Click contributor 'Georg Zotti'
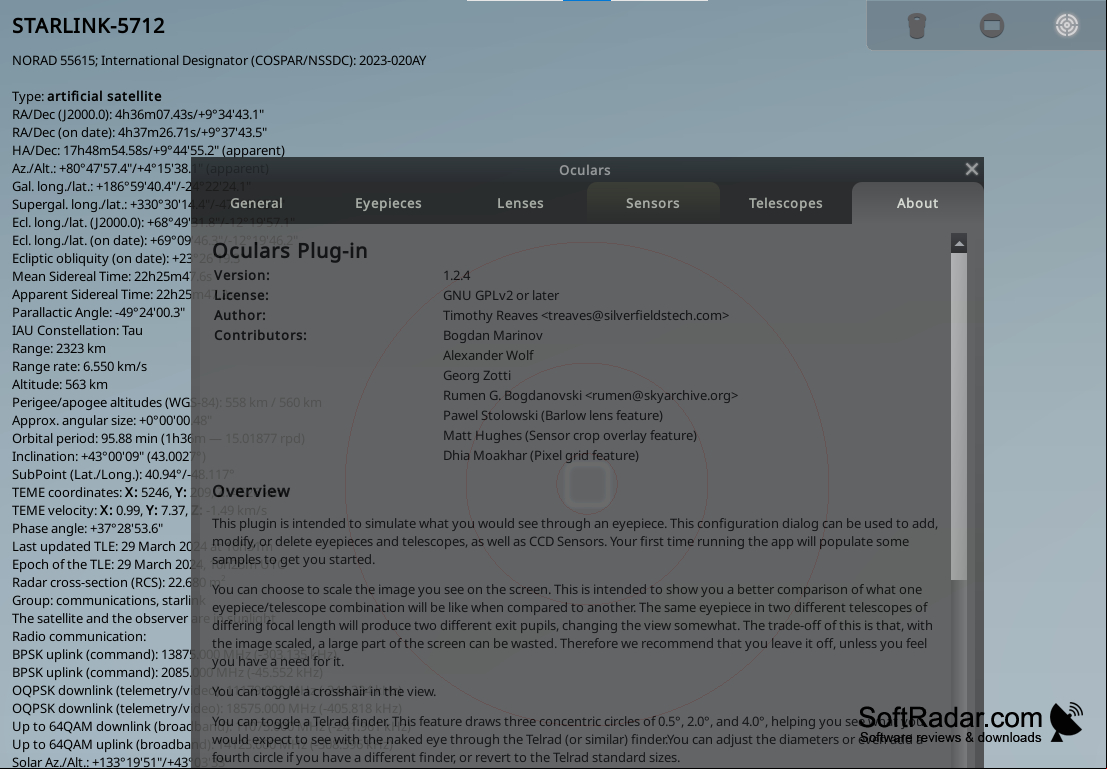 477,376
